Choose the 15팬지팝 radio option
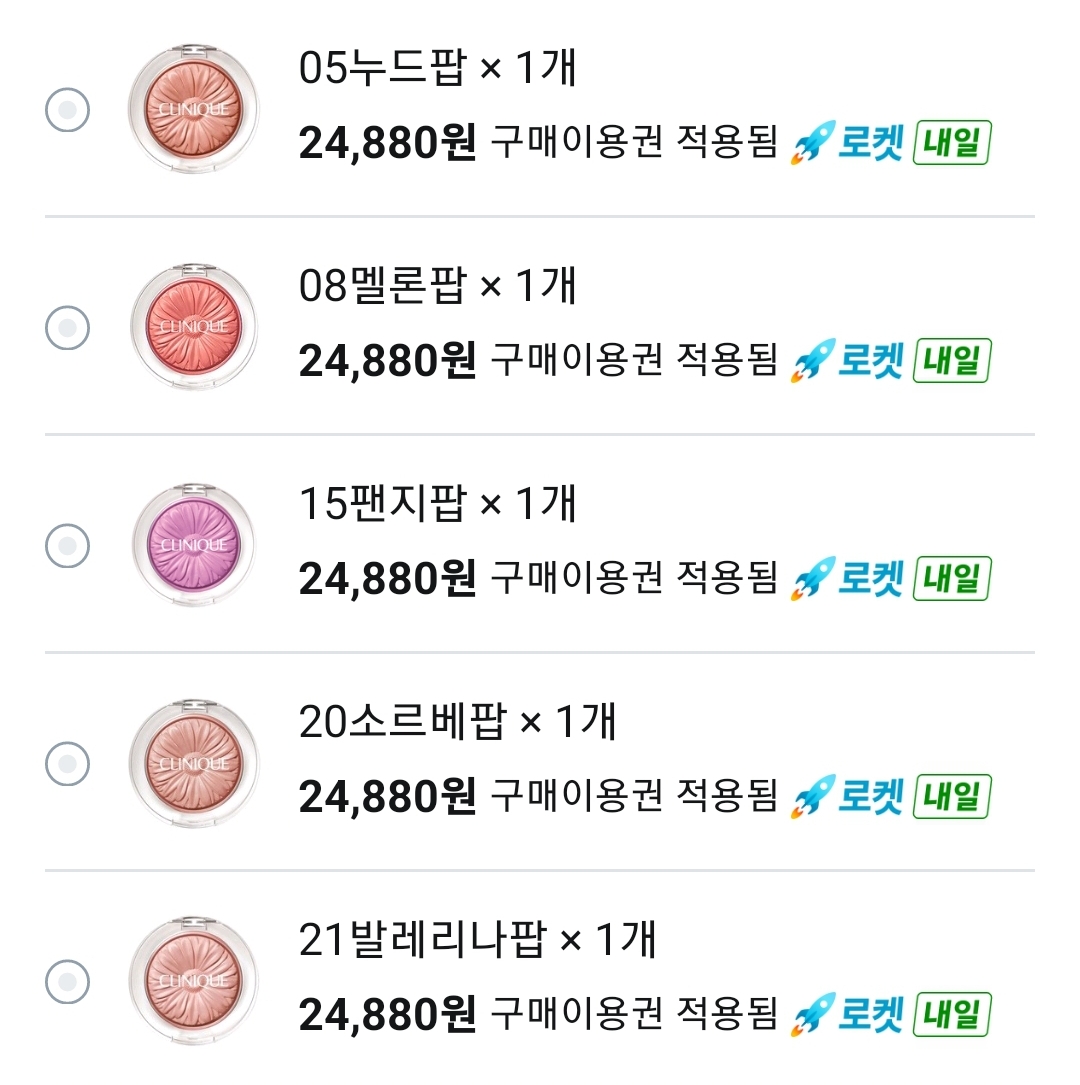 [68, 545]
